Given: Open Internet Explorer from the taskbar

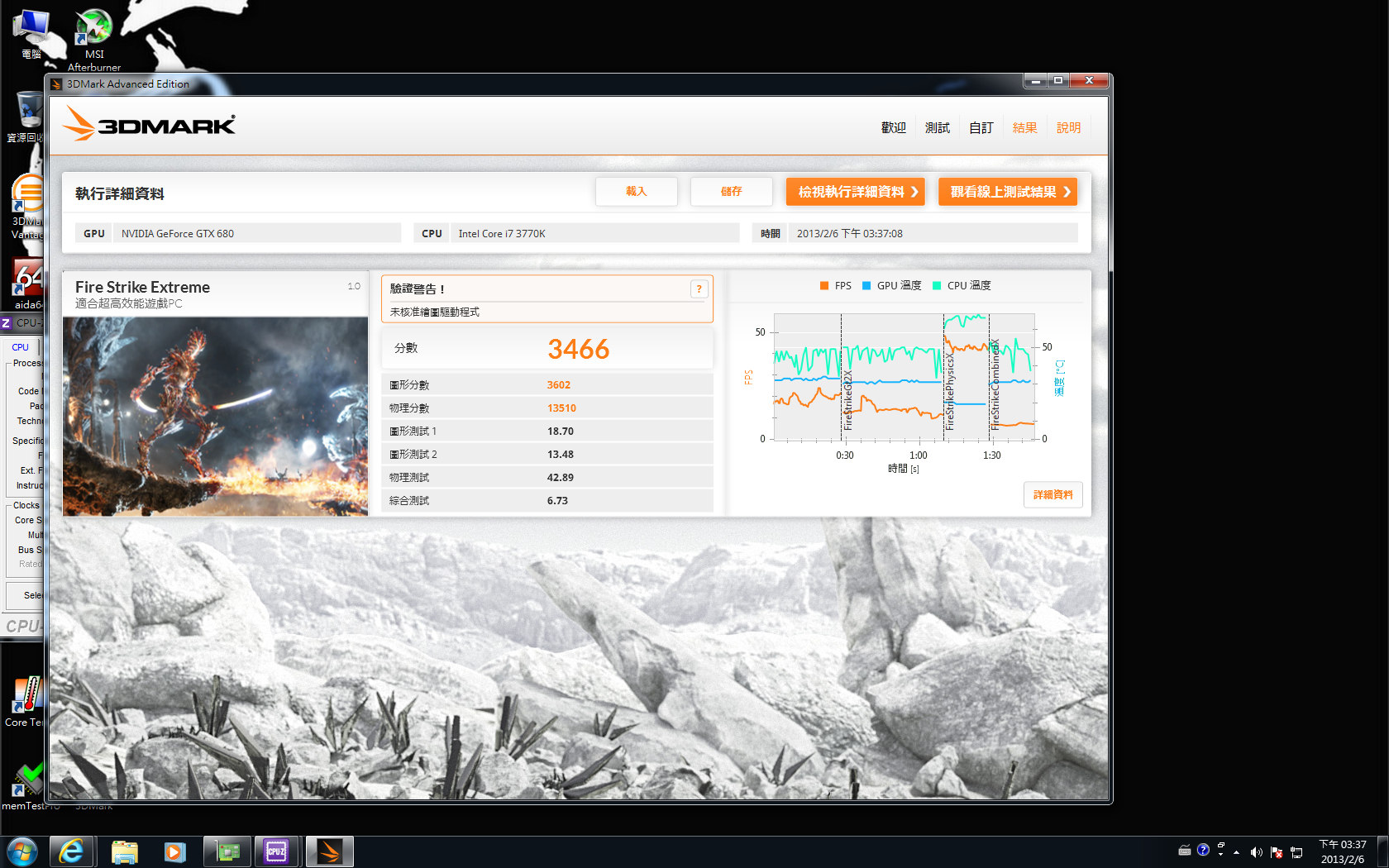Looking at the screenshot, I should coord(72,851).
